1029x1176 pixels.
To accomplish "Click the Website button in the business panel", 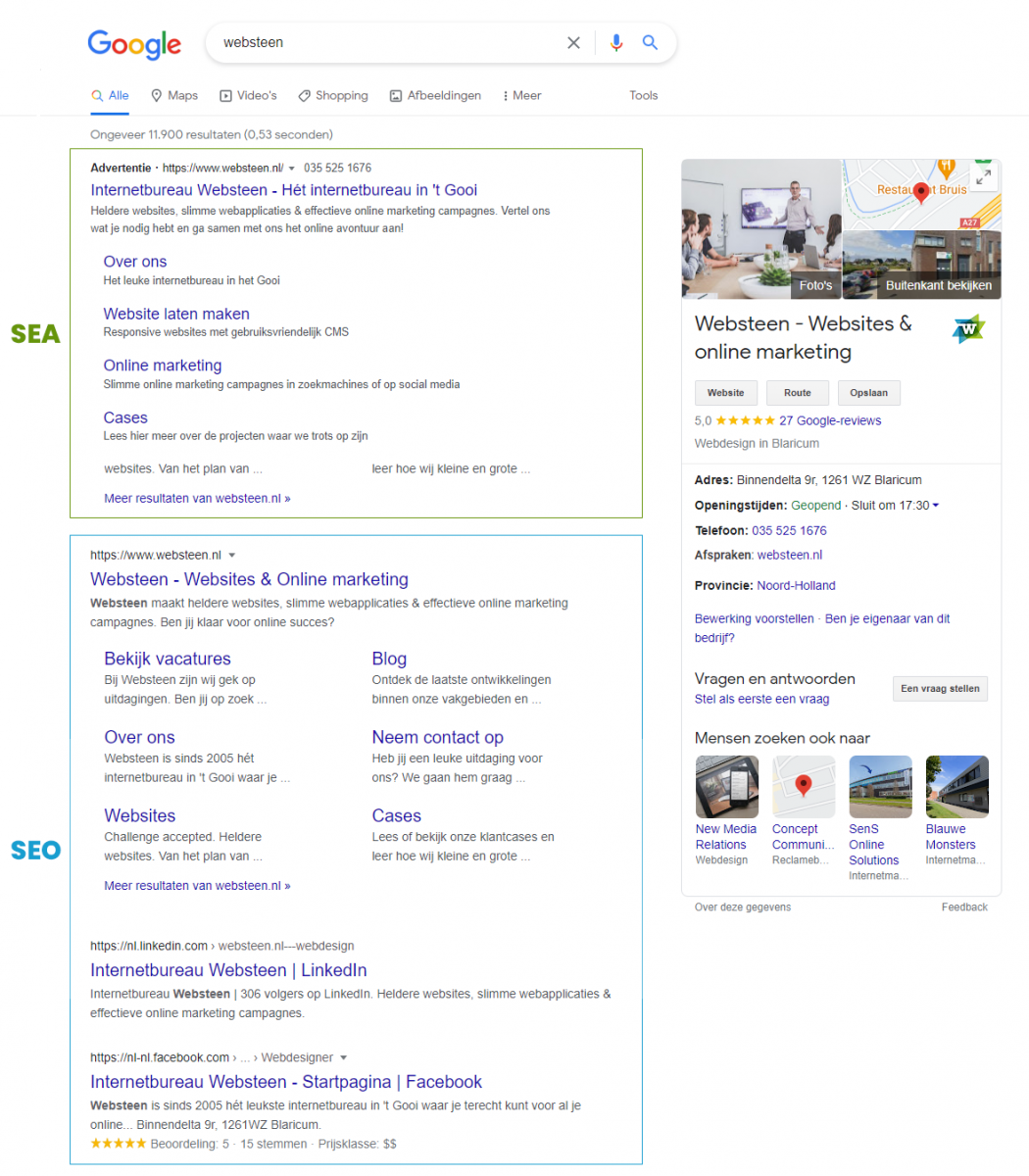I will tap(726, 393).
